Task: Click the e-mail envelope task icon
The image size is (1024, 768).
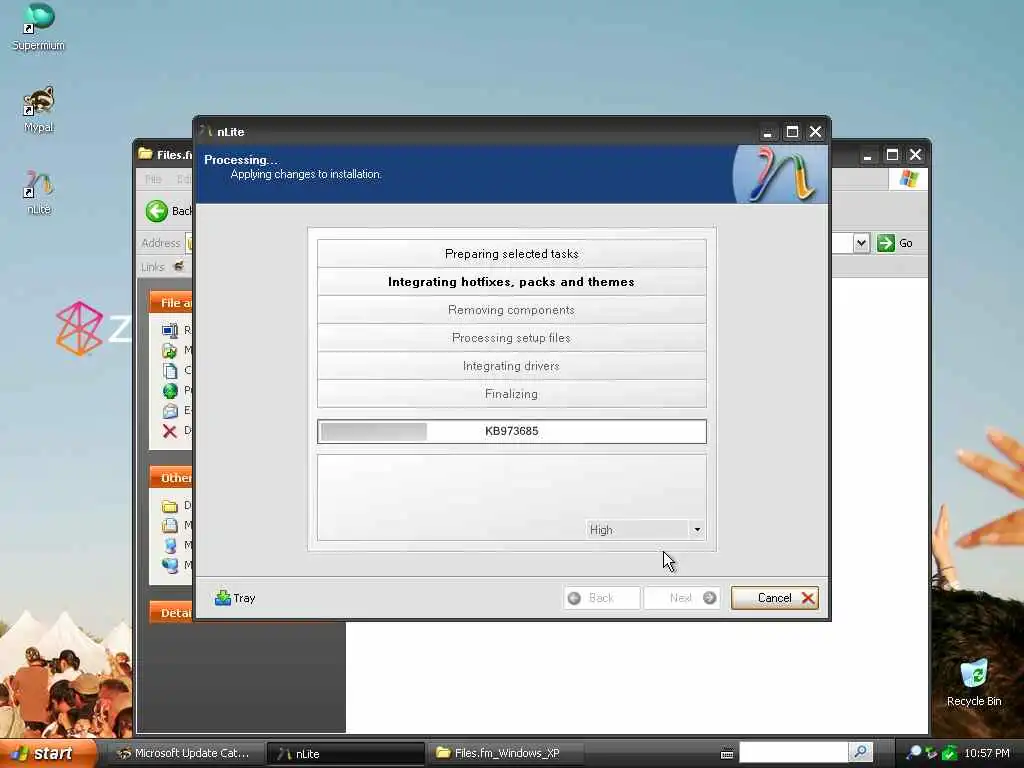Action: [x=170, y=411]
